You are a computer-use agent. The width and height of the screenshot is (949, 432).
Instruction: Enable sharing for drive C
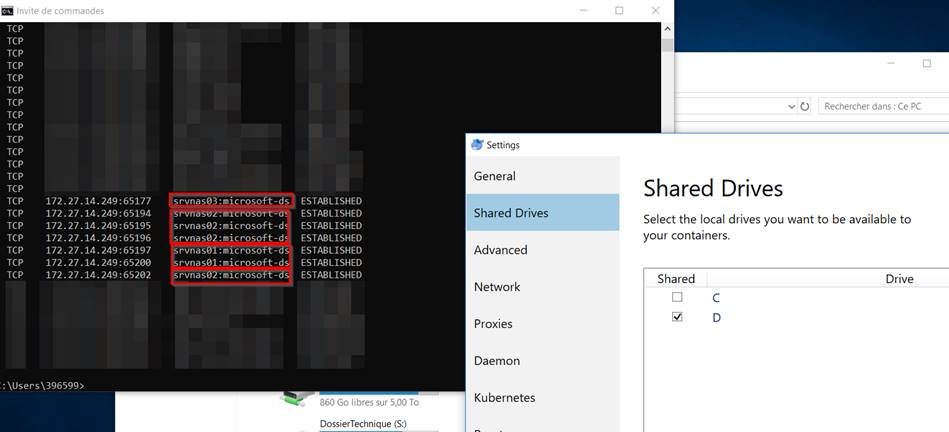click(x=677, y=297)
